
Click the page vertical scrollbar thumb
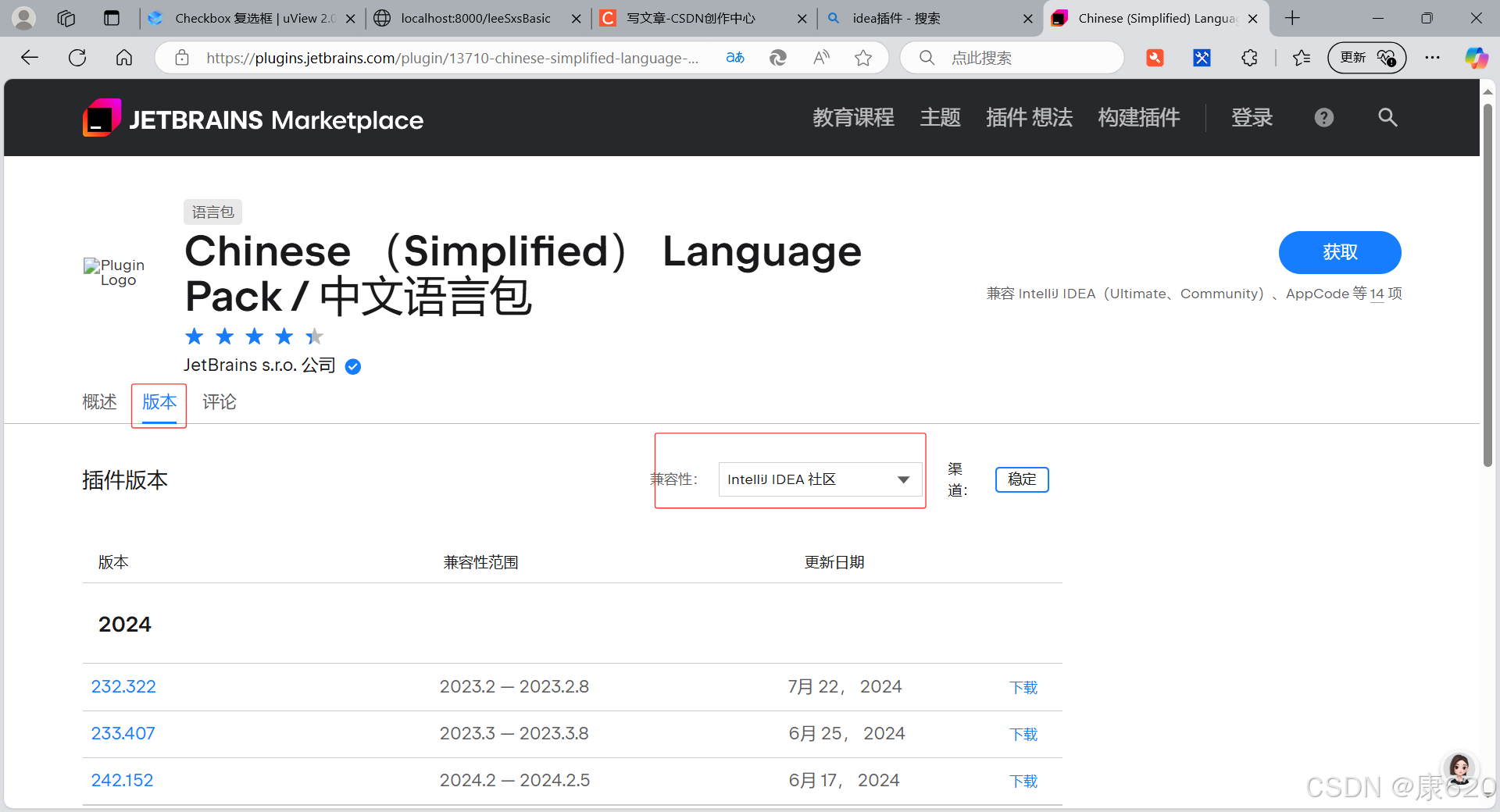[x=1487, y=286]
